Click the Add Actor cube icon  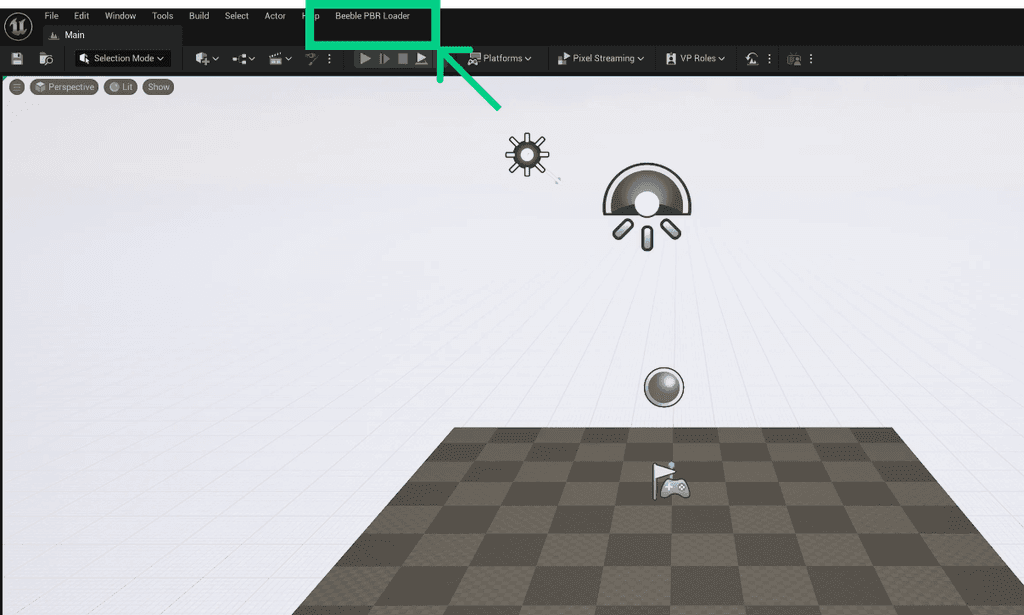click(204, 59)
